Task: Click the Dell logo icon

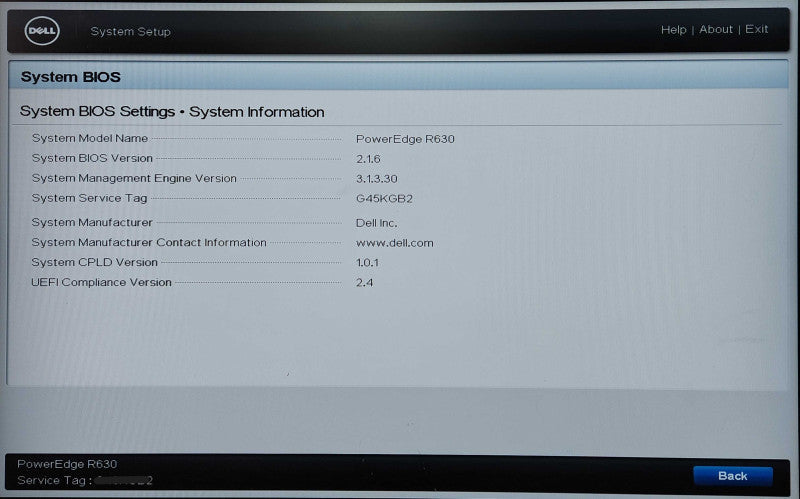Action: [x=42, y=31]
